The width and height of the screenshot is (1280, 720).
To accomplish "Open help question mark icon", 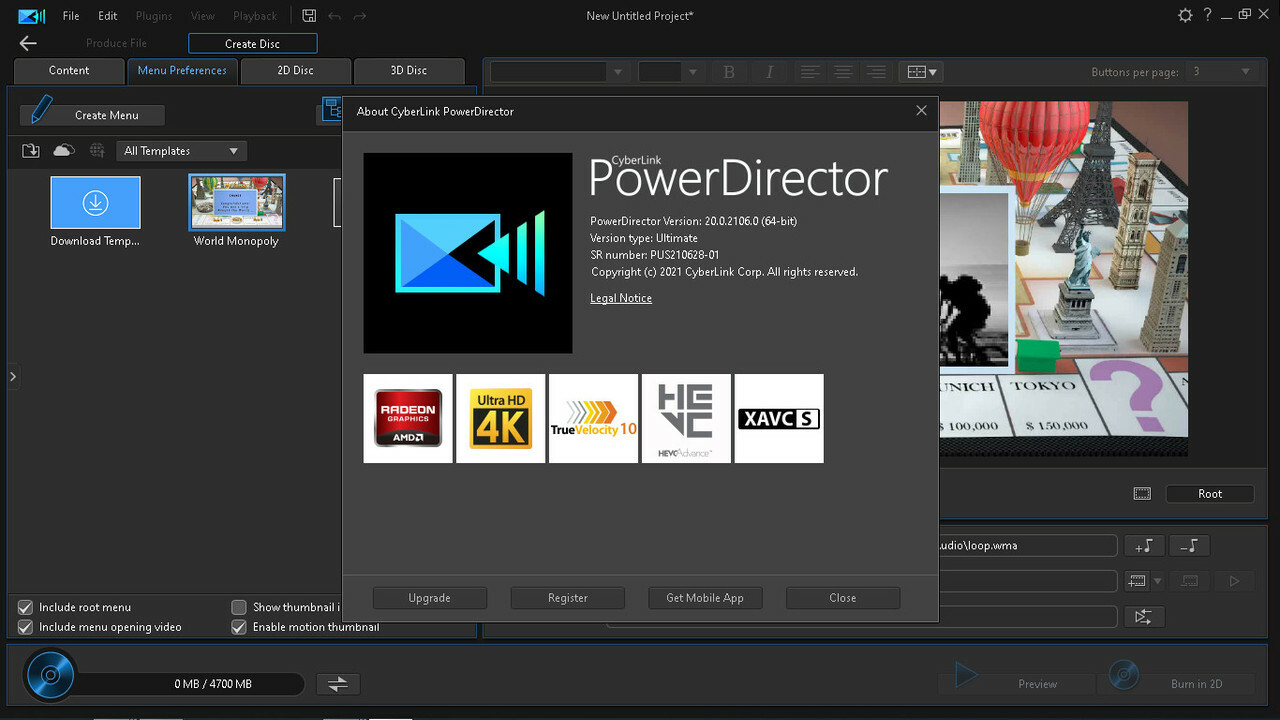I will coord(1208,15).
